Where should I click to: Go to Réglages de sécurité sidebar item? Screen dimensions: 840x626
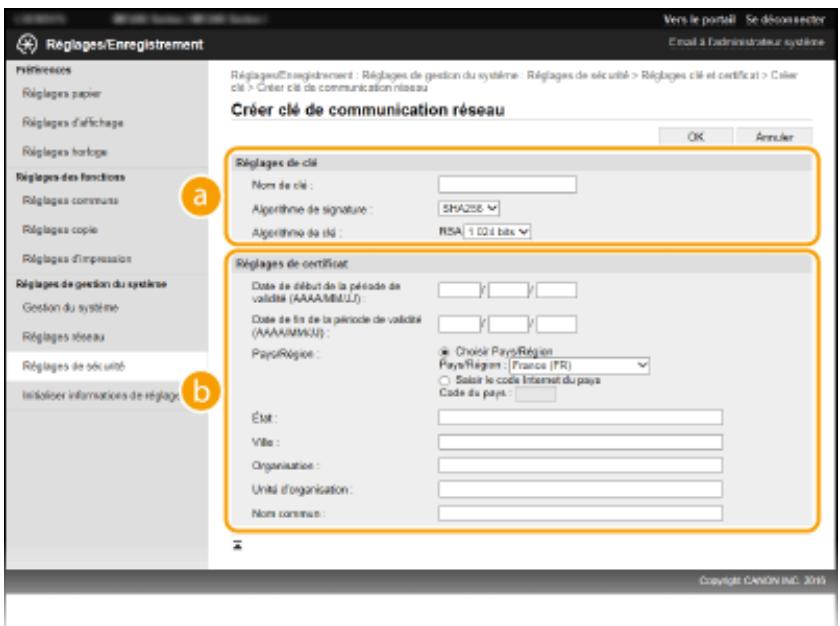coord(73,366)
